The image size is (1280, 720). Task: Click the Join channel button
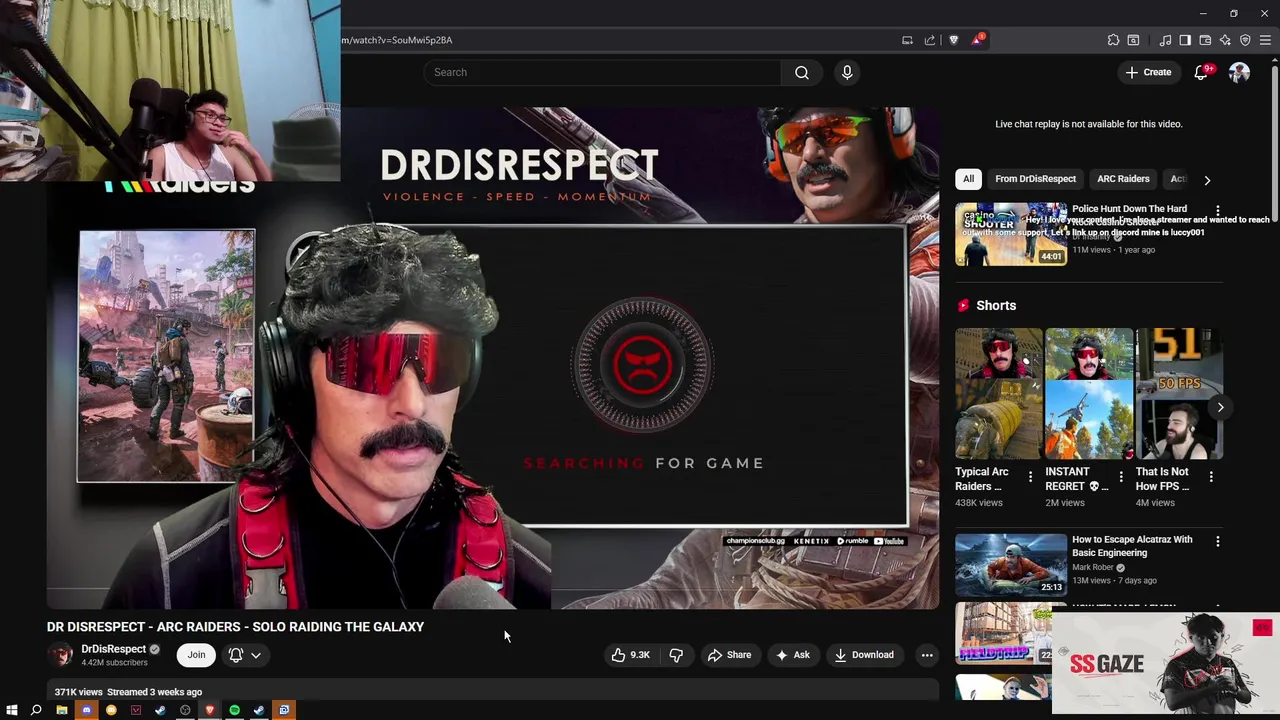[196, 655]
